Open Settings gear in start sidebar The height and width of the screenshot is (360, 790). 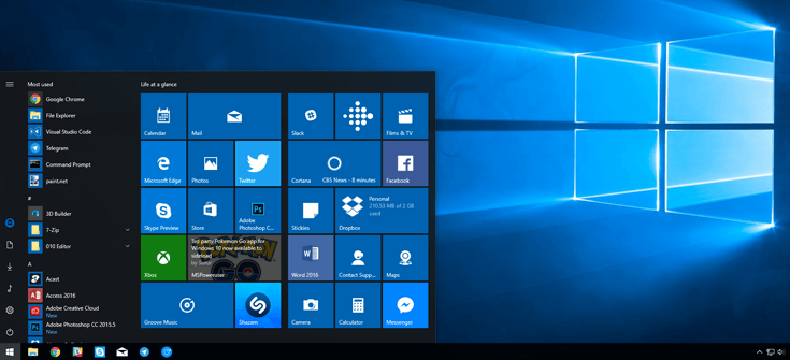coord(10,310)
